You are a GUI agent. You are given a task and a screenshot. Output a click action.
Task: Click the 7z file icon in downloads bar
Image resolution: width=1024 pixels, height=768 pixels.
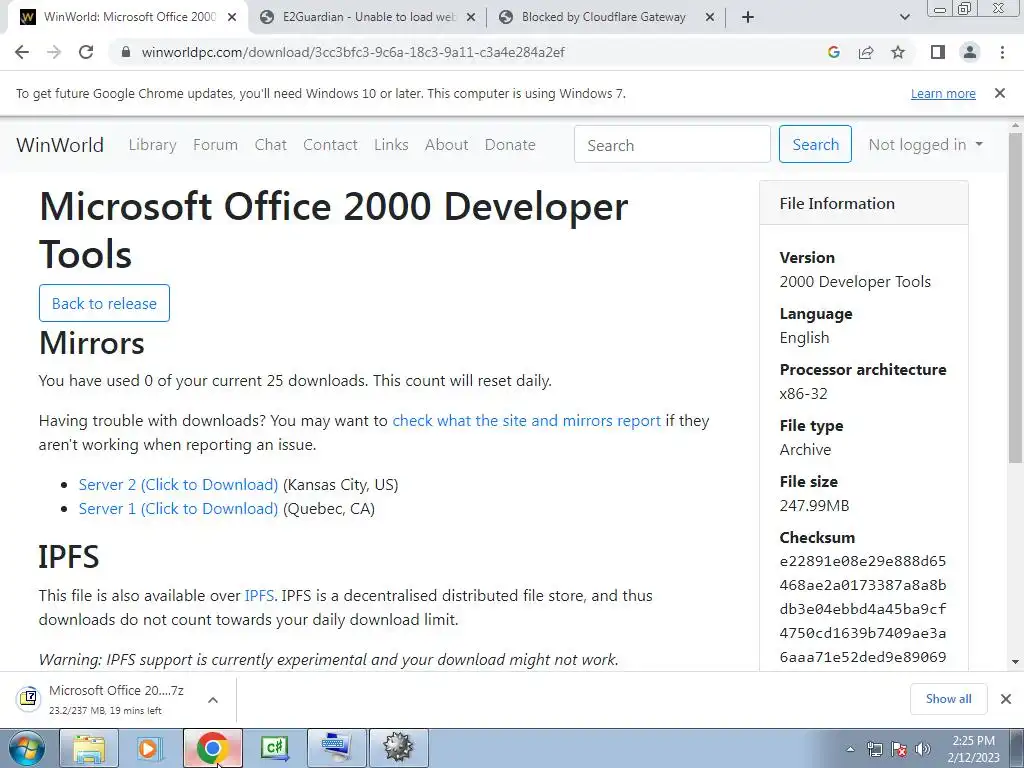tap(29, 698)
